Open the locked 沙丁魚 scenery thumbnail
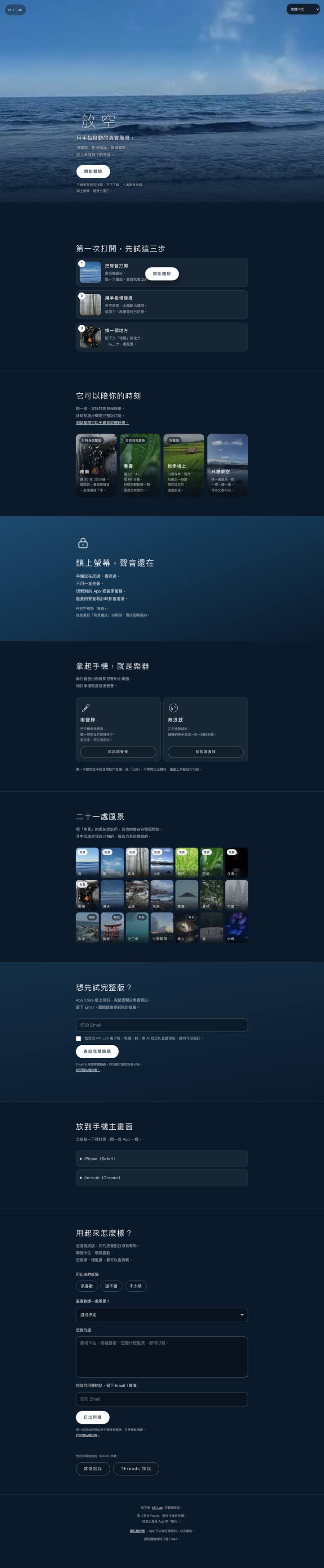Screen dimensions: 324x1568 click(137, 927)
